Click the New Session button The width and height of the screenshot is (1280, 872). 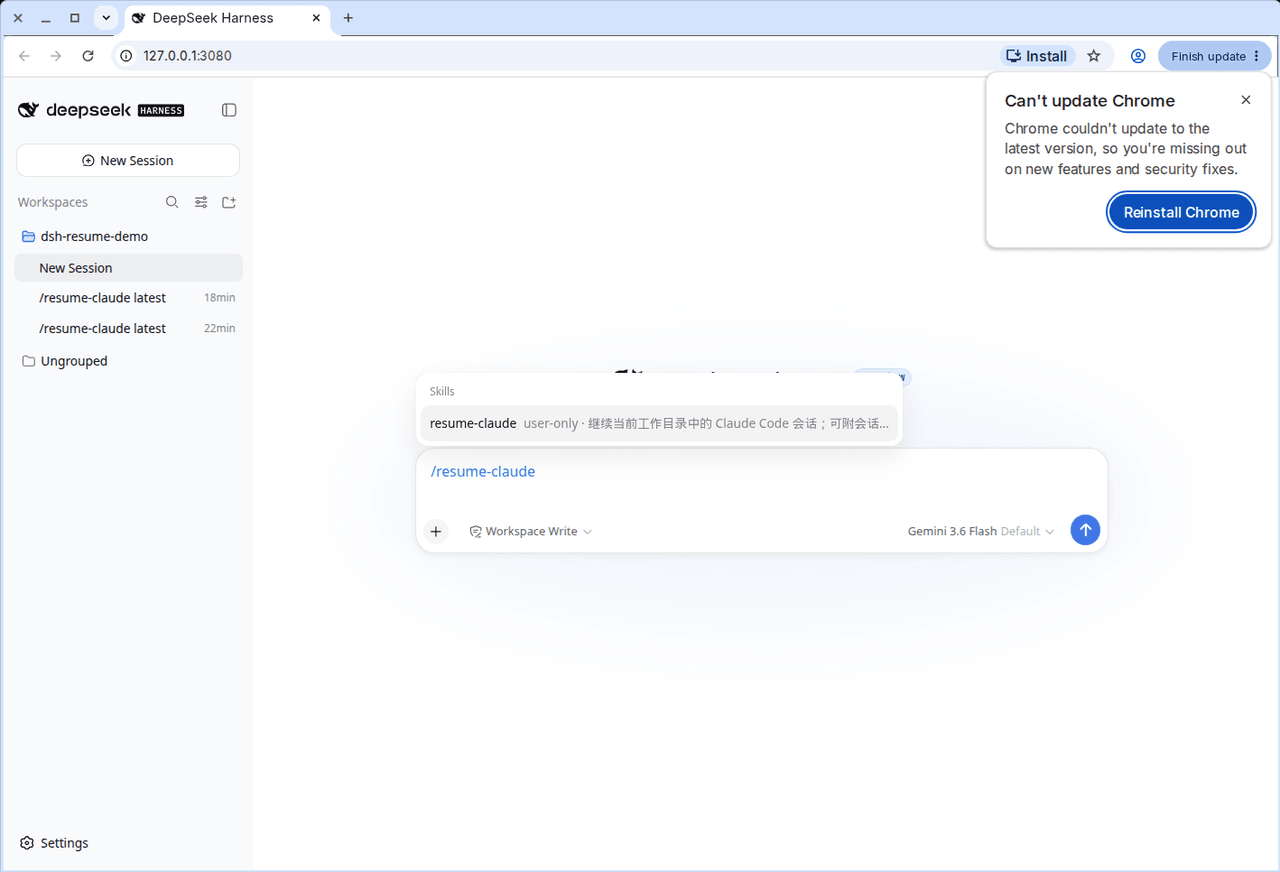pyautogui.click(x=128, y=160)
